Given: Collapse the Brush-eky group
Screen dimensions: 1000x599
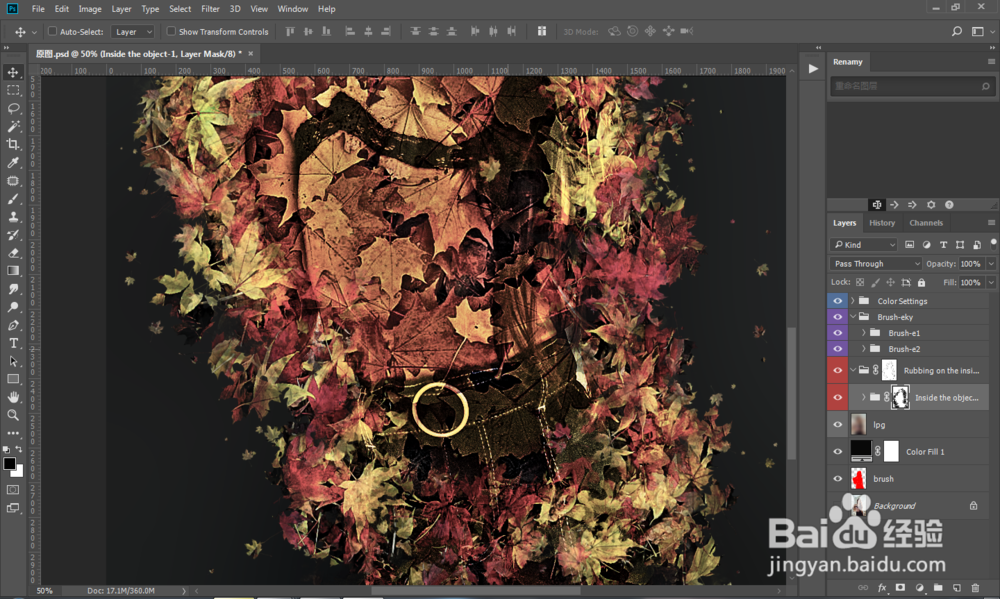Looking at the screenshot, I should [x=853, y=316].
